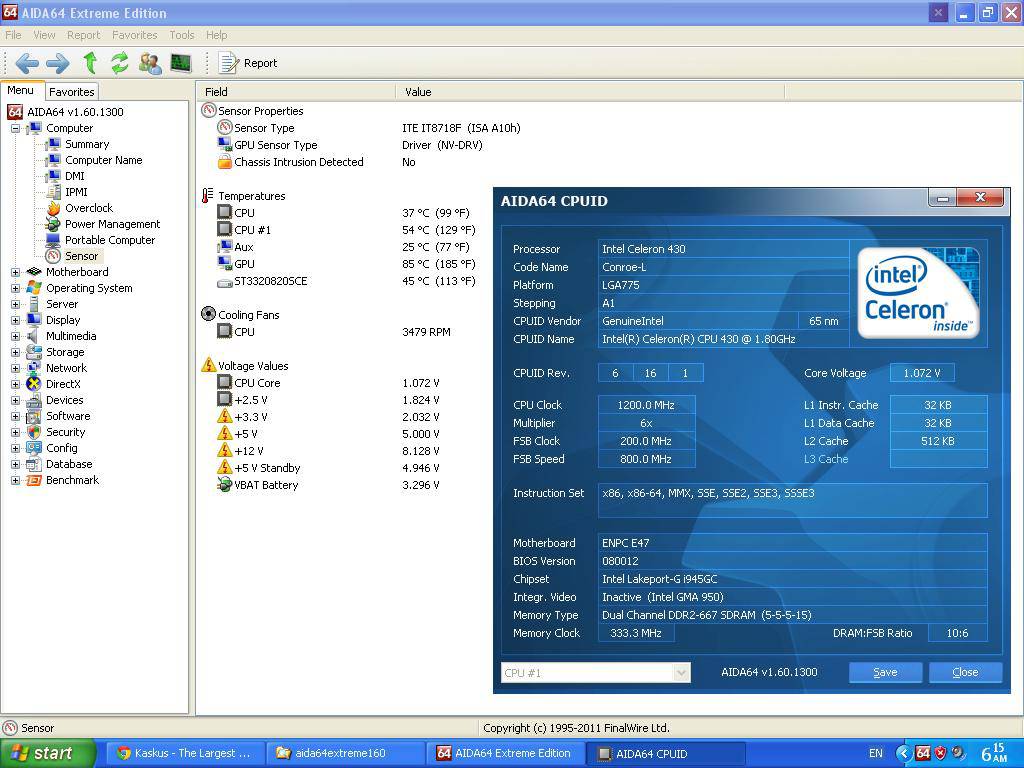Click the AIDA64 v1.60.1300 root icon
The image size is (1024, 768).
click(x=15, y=112)
